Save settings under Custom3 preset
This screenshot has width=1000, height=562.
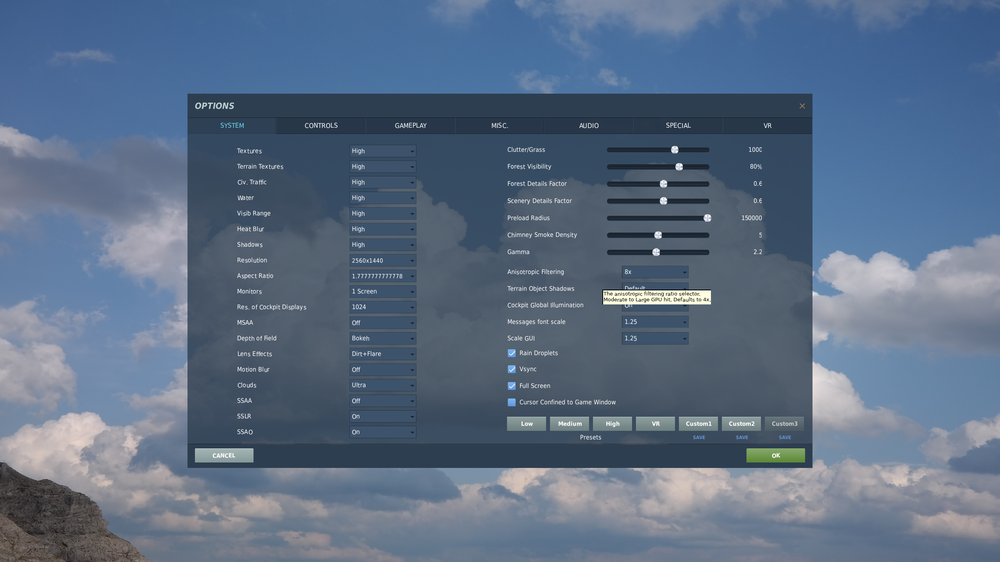click(x=785, y=438)
